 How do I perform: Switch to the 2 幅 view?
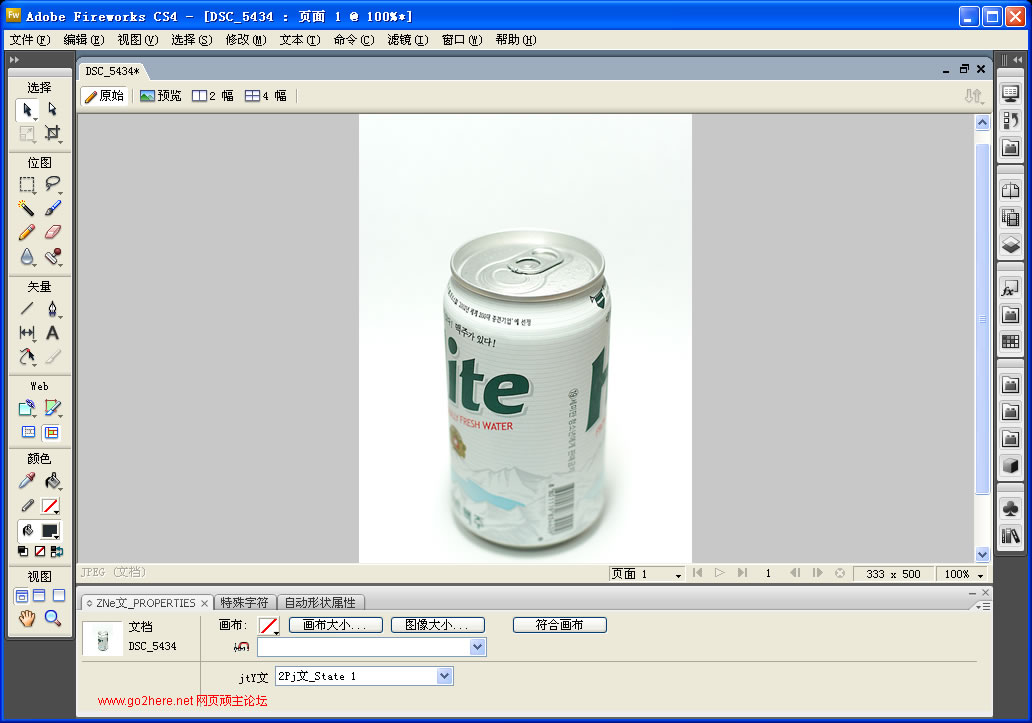(213, 96)
